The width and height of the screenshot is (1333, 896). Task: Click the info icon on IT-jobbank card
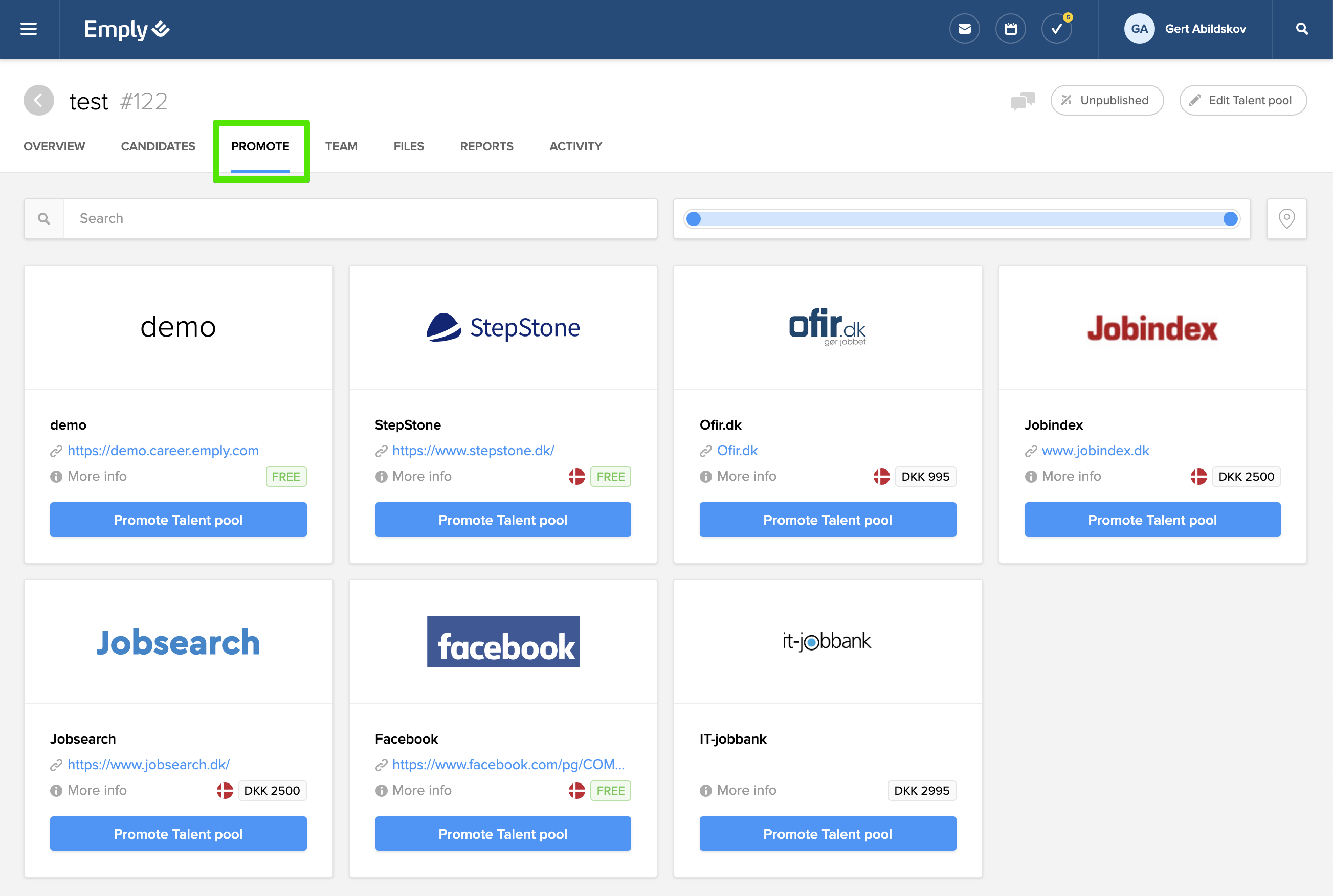tap(706, 791)
